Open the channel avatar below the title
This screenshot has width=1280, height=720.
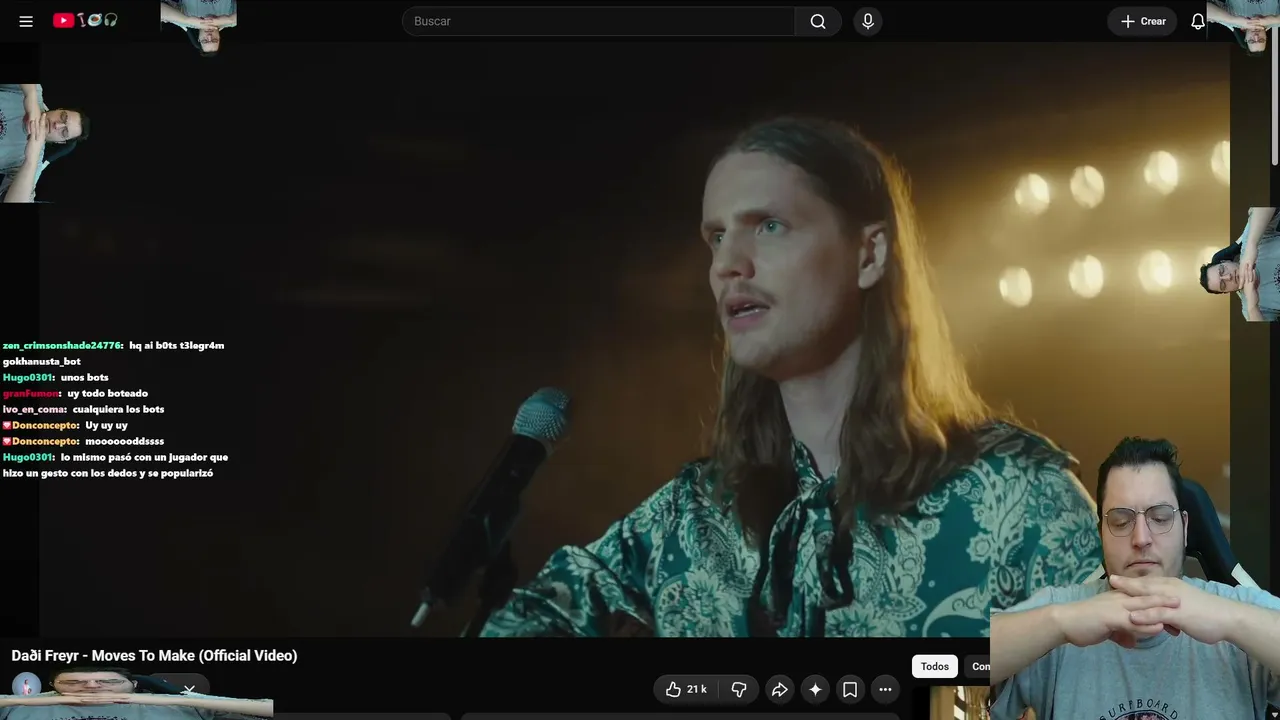pyautogui.click(x=26, y=686)
